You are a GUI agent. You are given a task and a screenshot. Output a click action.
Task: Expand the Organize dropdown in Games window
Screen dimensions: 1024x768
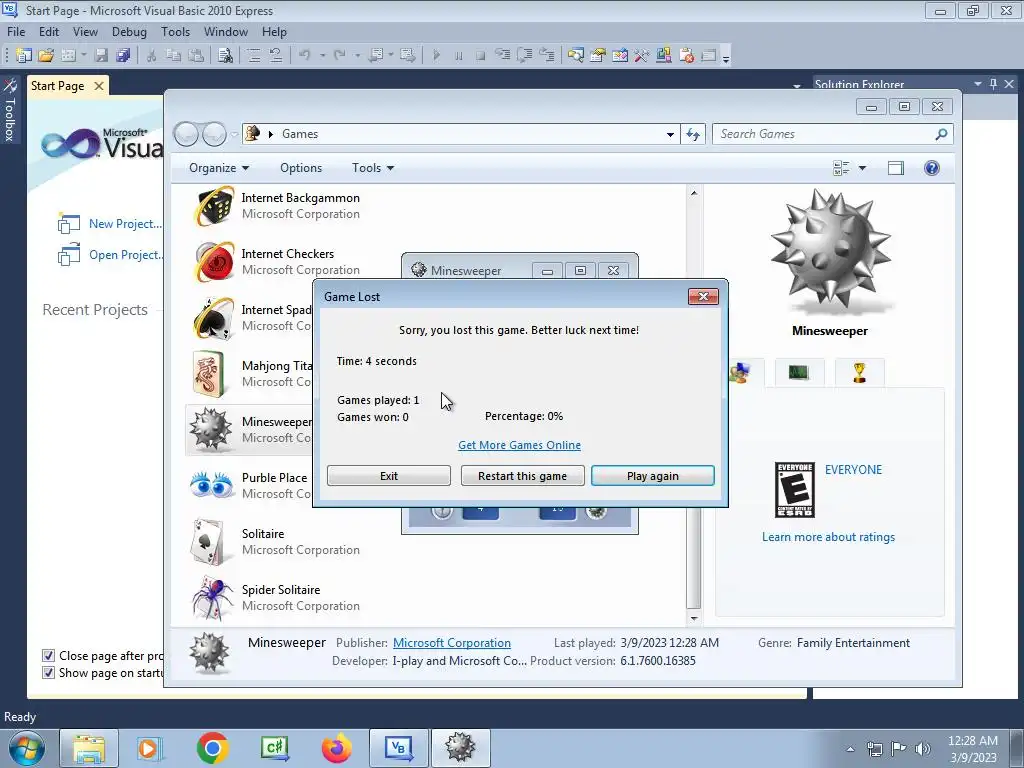coord(219,168)
